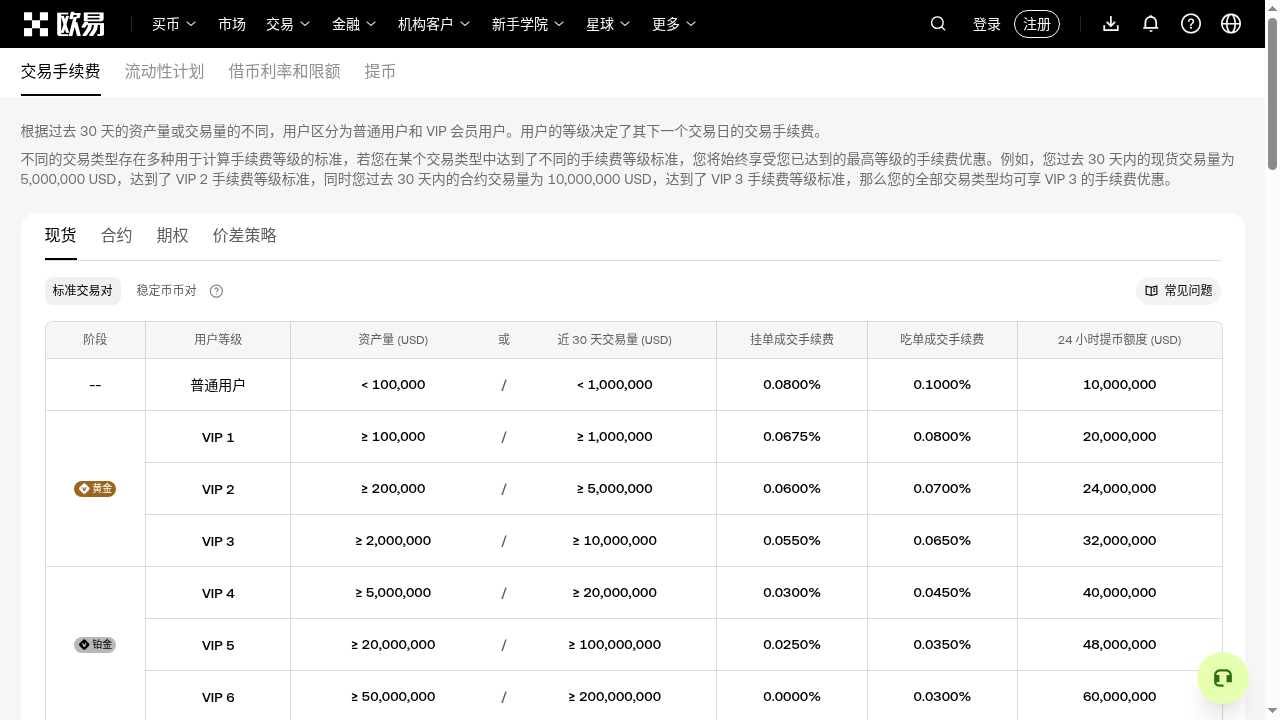Expand the 买币 dropdown menu

(174, 24)
